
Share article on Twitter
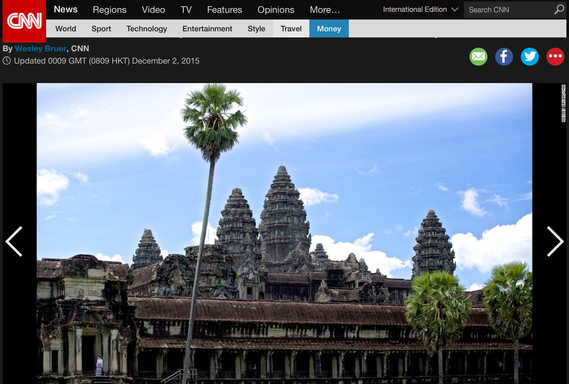tap(530, 57)
